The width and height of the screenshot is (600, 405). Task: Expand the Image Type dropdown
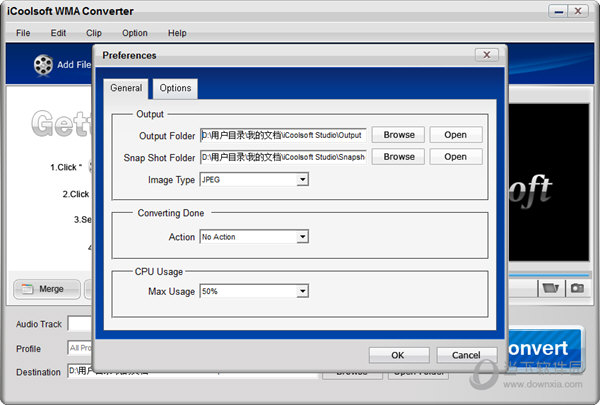coord(302,179)
